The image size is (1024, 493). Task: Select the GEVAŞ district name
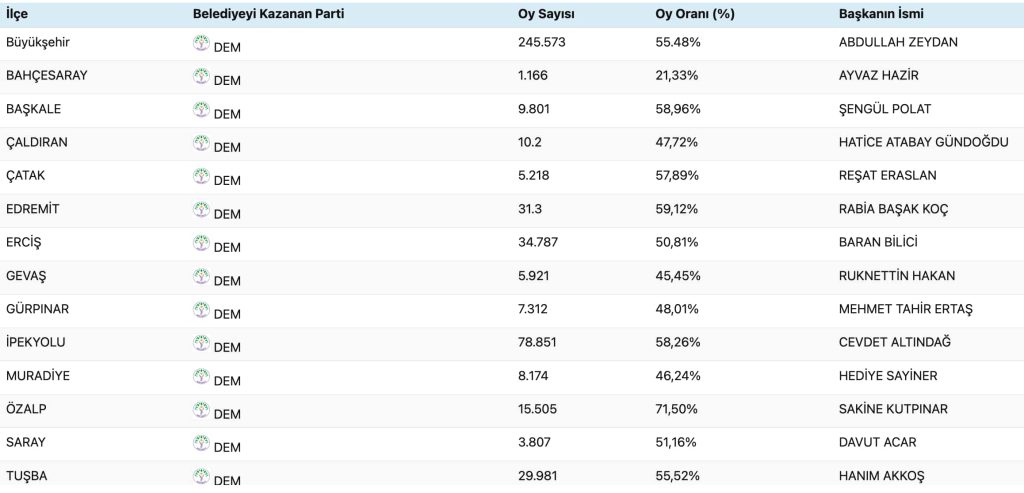(26, 275)
